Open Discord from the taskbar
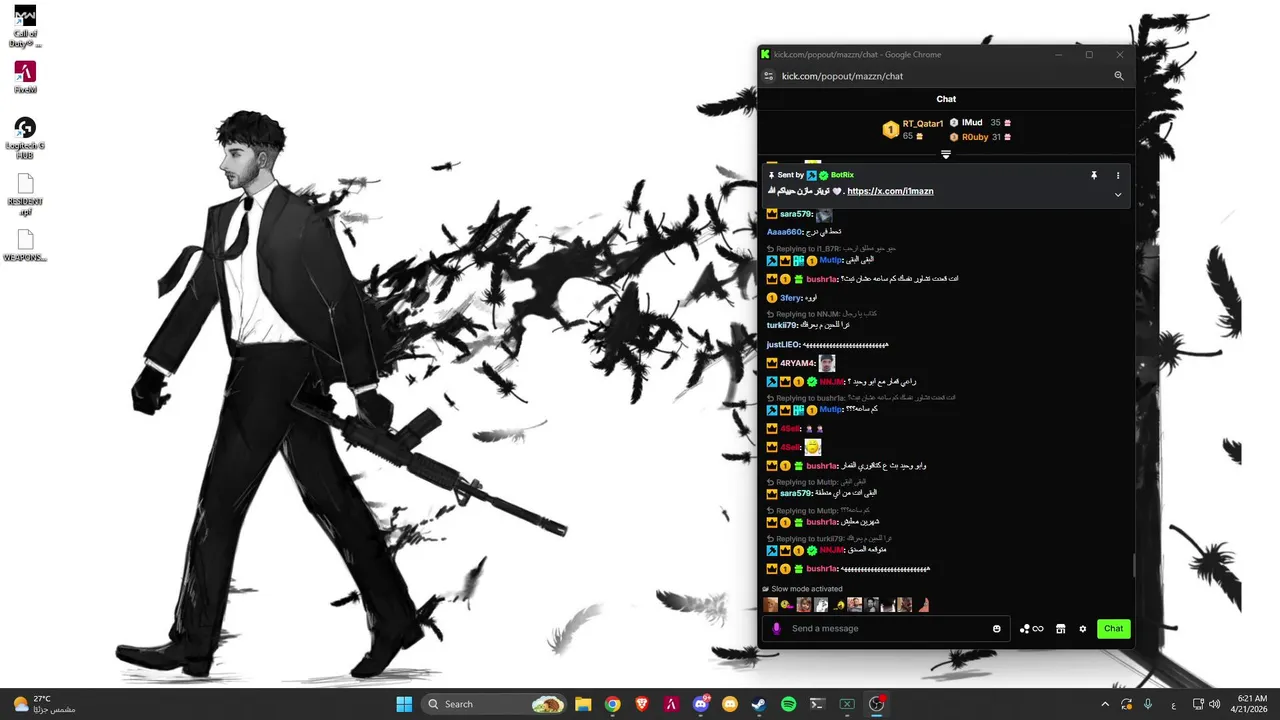The height and width of the screenshot is (720, 1280). [x=701, y=704]
